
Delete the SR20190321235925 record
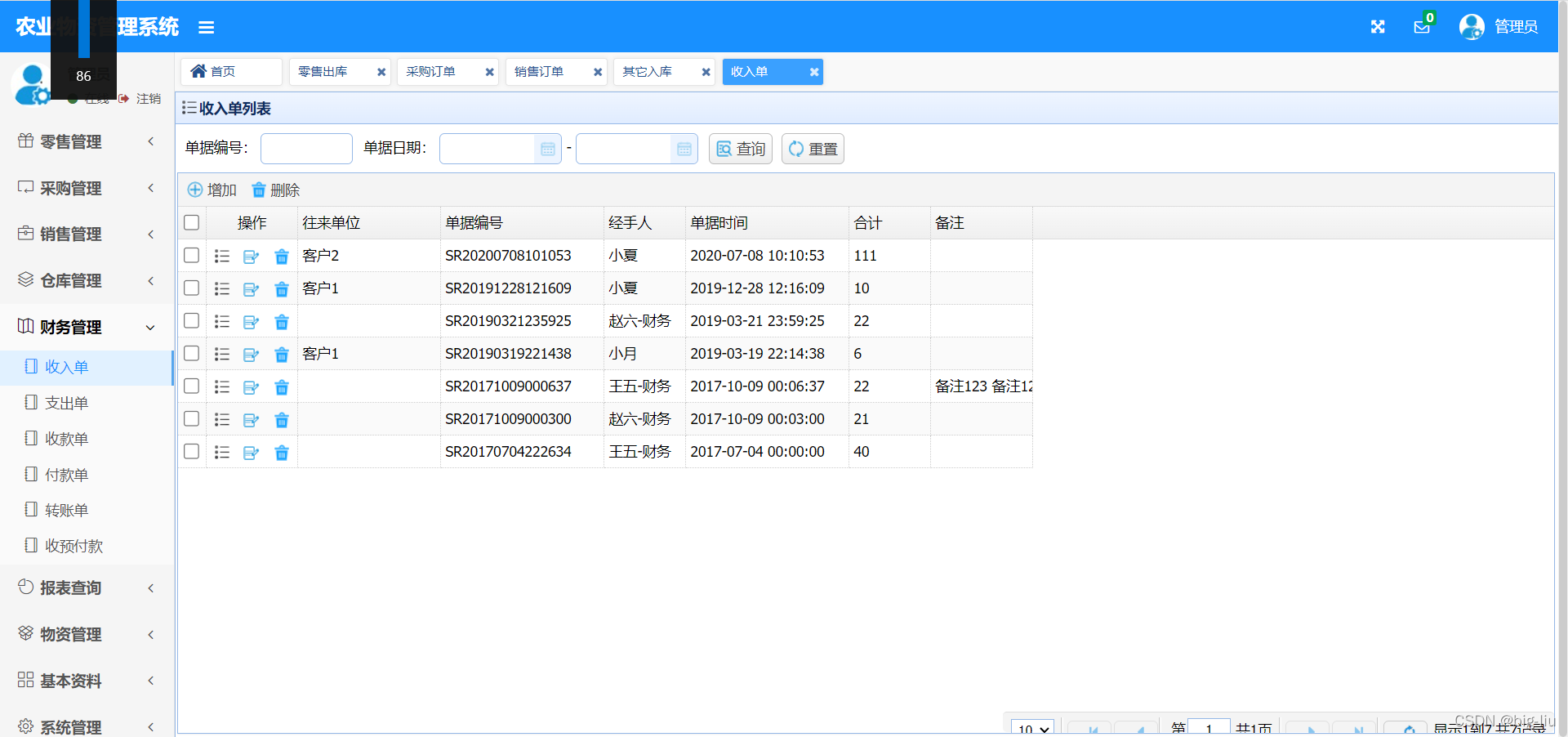tap(282, 322)
